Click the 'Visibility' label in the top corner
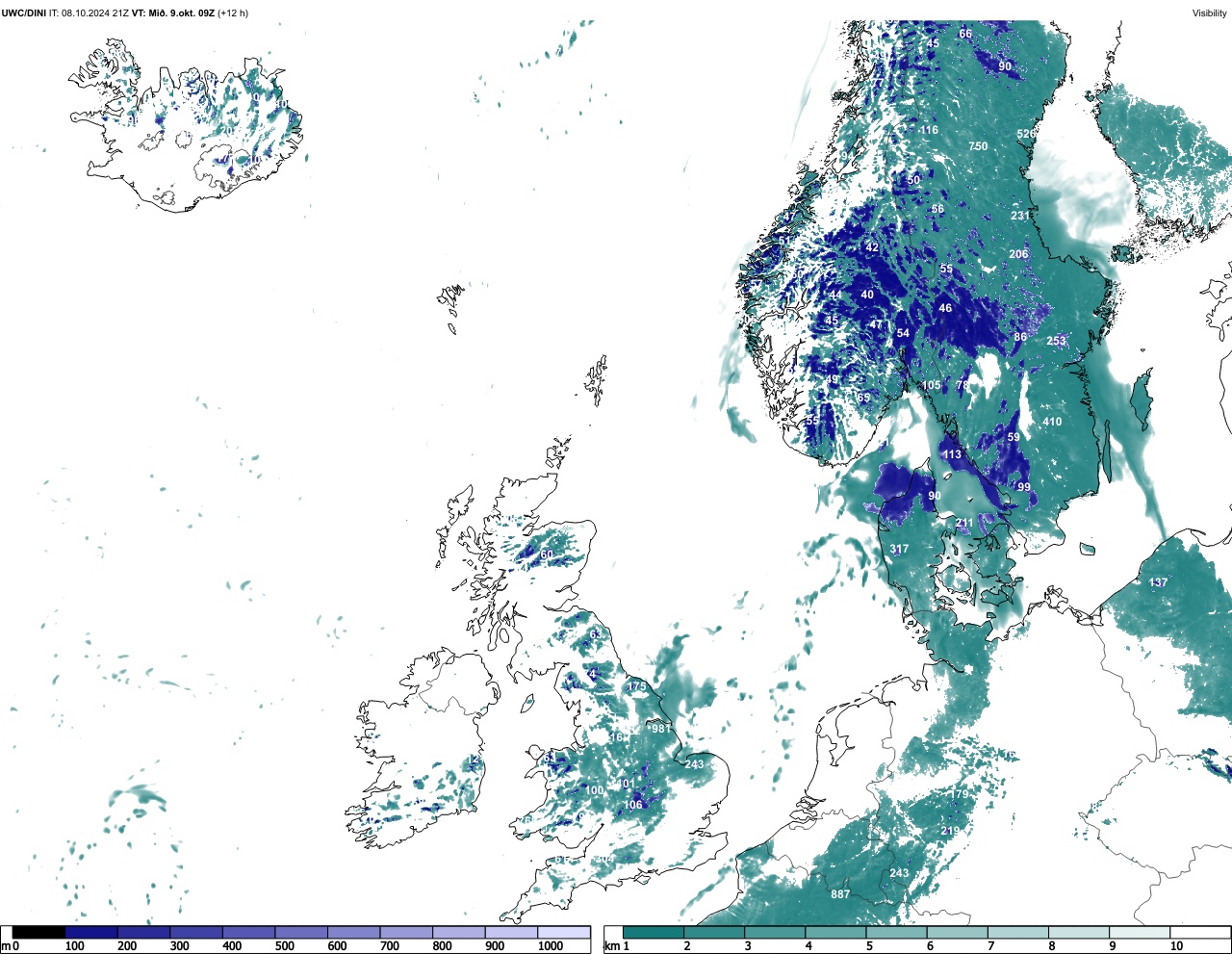Viewport: 1232px width, 954px height. pyautogui.click(x=1210, y=13)
